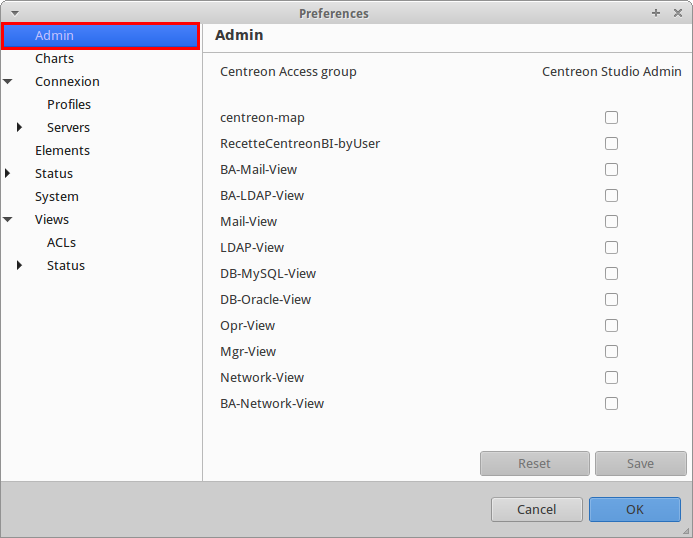Click the maximize plus icon in title bar

[x=656, y=13]
